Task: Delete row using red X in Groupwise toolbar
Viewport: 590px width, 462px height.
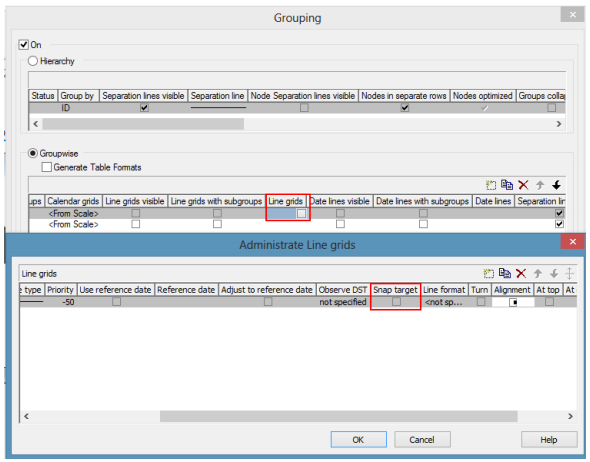Action: pos(523,185)
